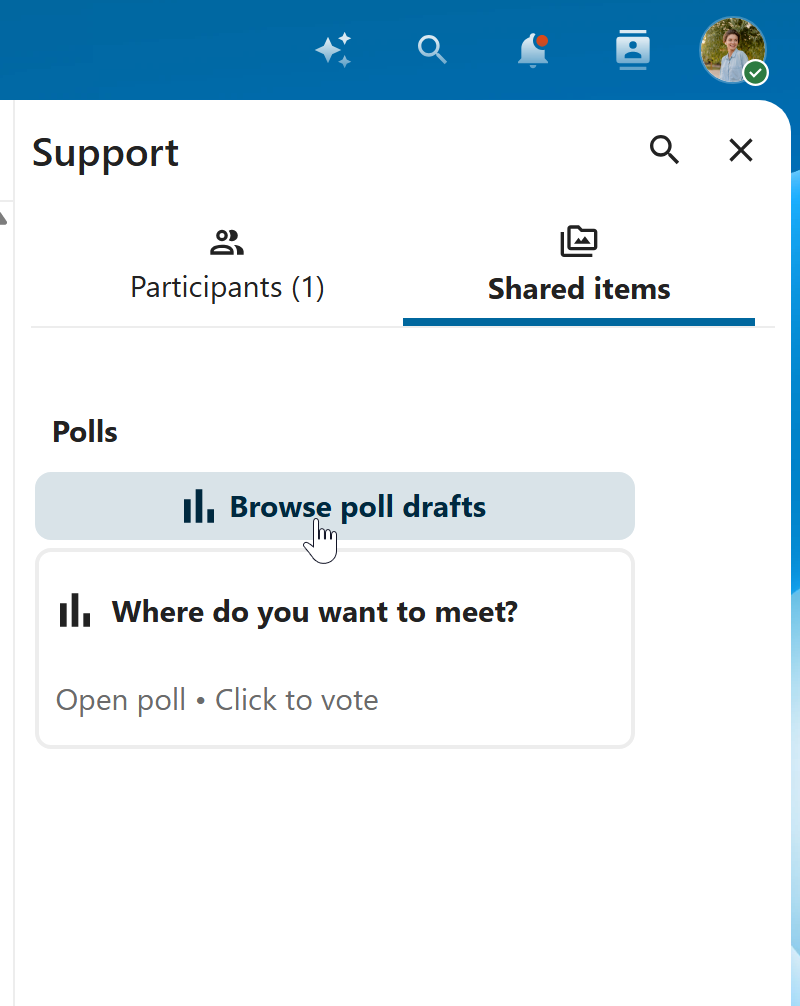Open the notifications bell
The width and height of the screenshot is (800, 1006).
tap(533, 50)
